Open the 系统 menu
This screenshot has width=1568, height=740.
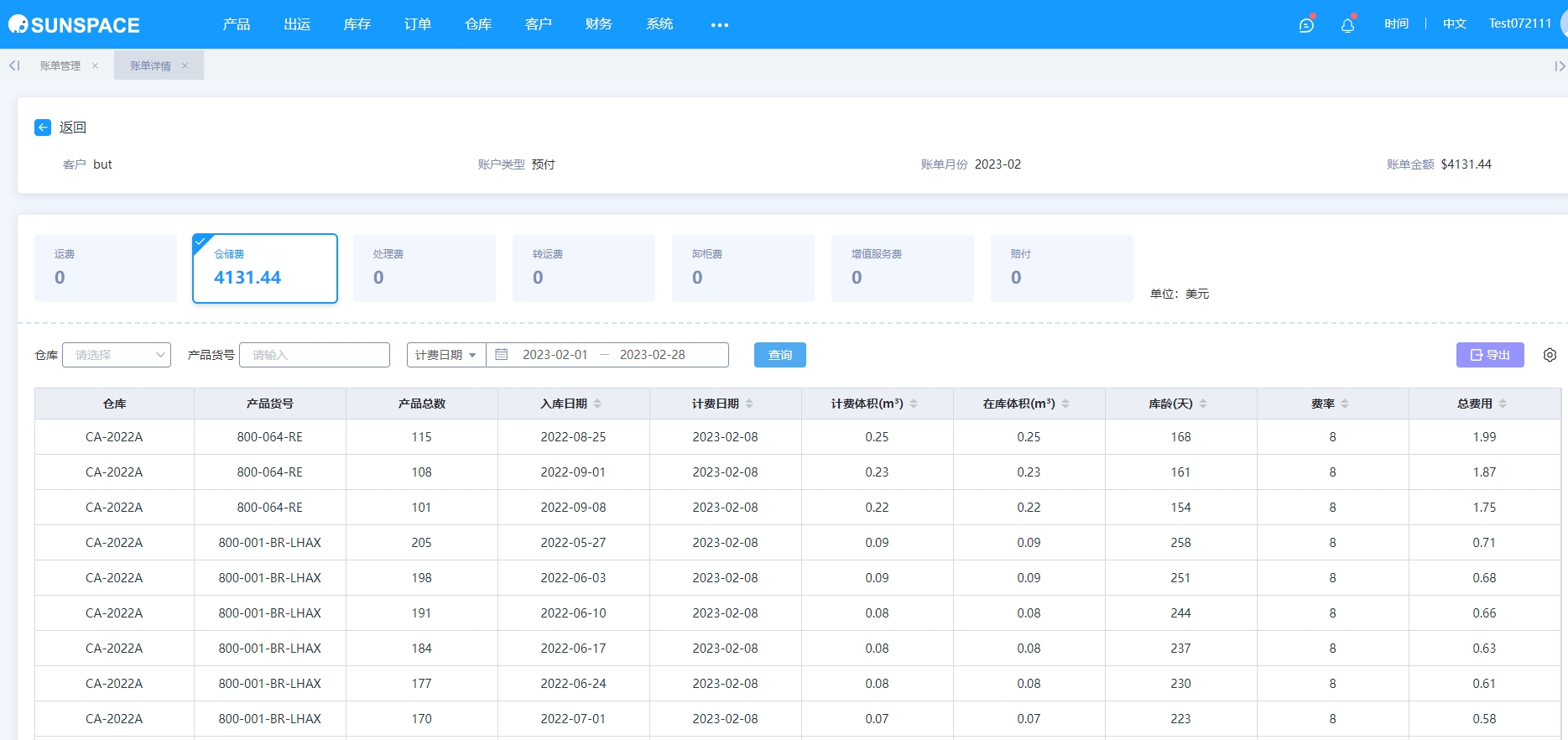(659, 24)
